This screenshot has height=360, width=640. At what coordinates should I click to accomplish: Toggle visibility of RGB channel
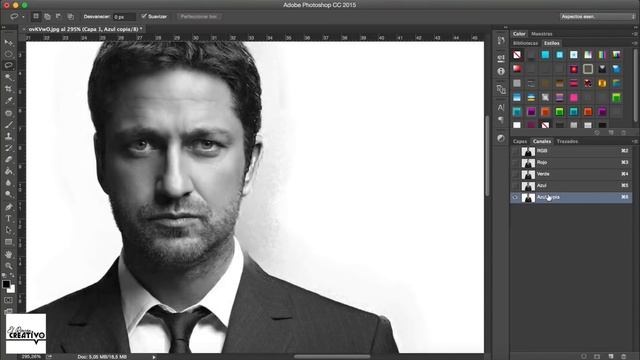tap(515, 151)
